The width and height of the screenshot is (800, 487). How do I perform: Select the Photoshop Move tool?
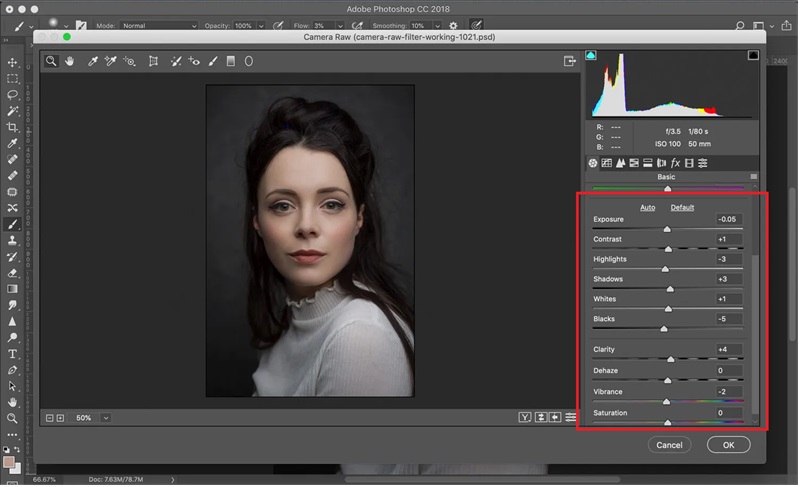pyautogui.click(x=12, y=62)
